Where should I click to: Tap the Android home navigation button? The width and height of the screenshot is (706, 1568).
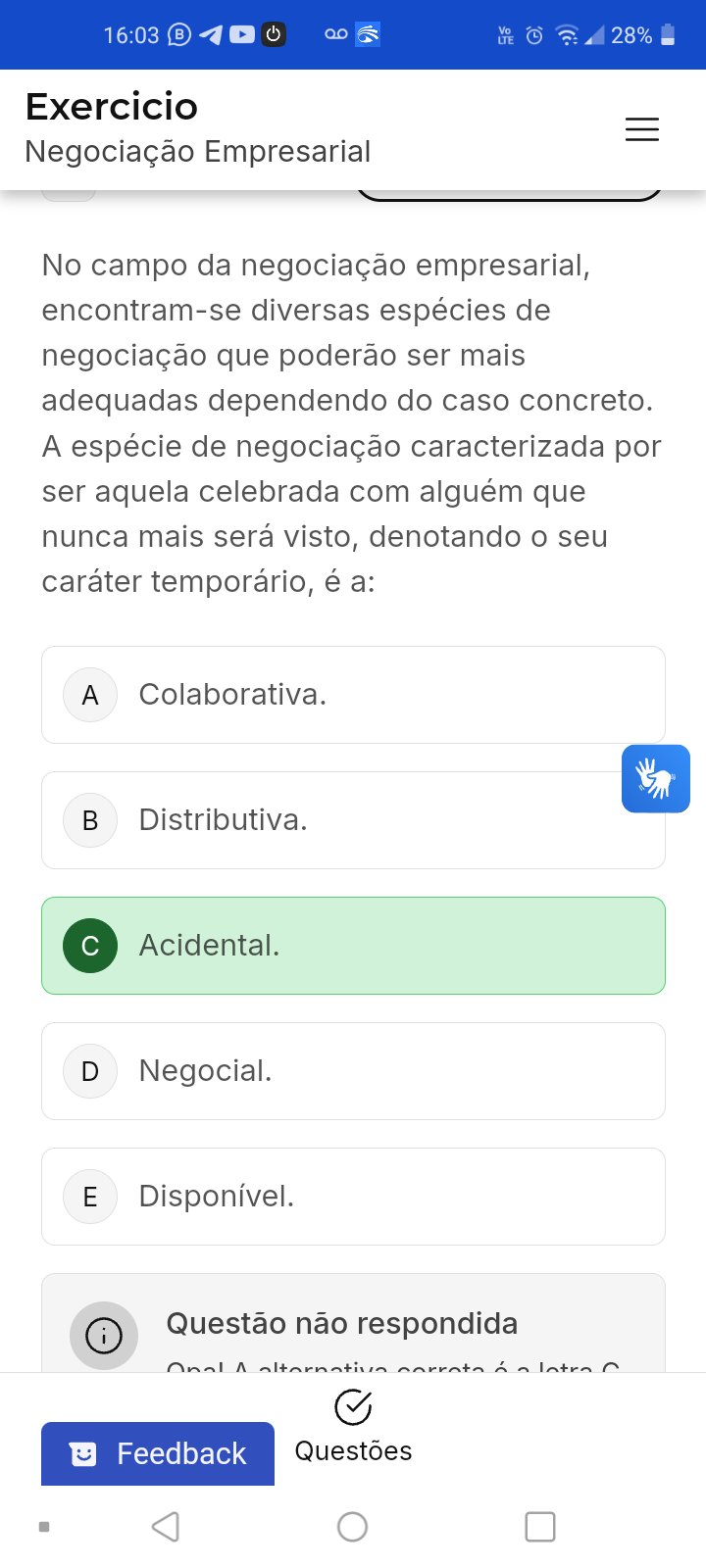(x=352, y=1526)
